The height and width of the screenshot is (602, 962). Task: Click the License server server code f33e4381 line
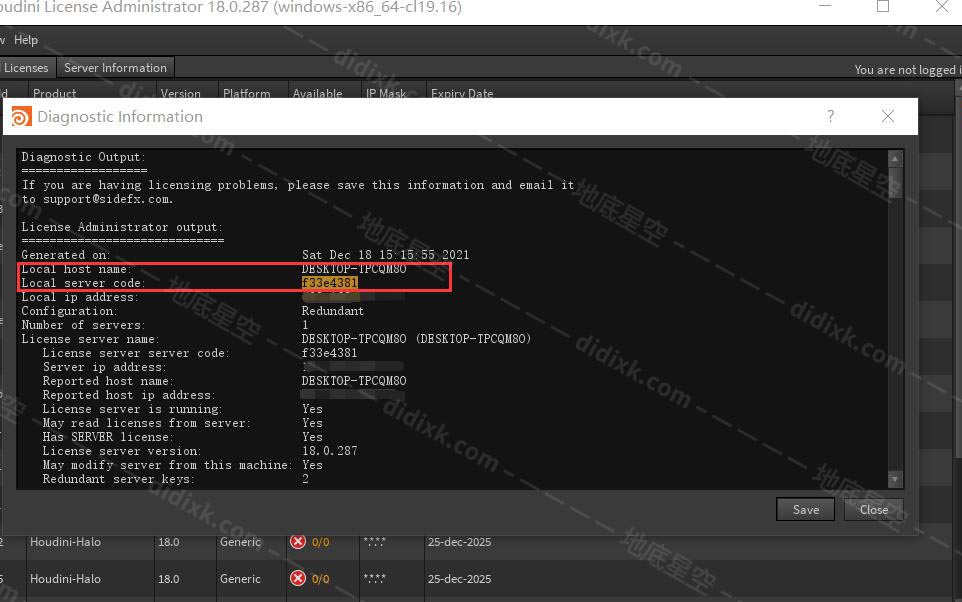click(x=199, y=353)
